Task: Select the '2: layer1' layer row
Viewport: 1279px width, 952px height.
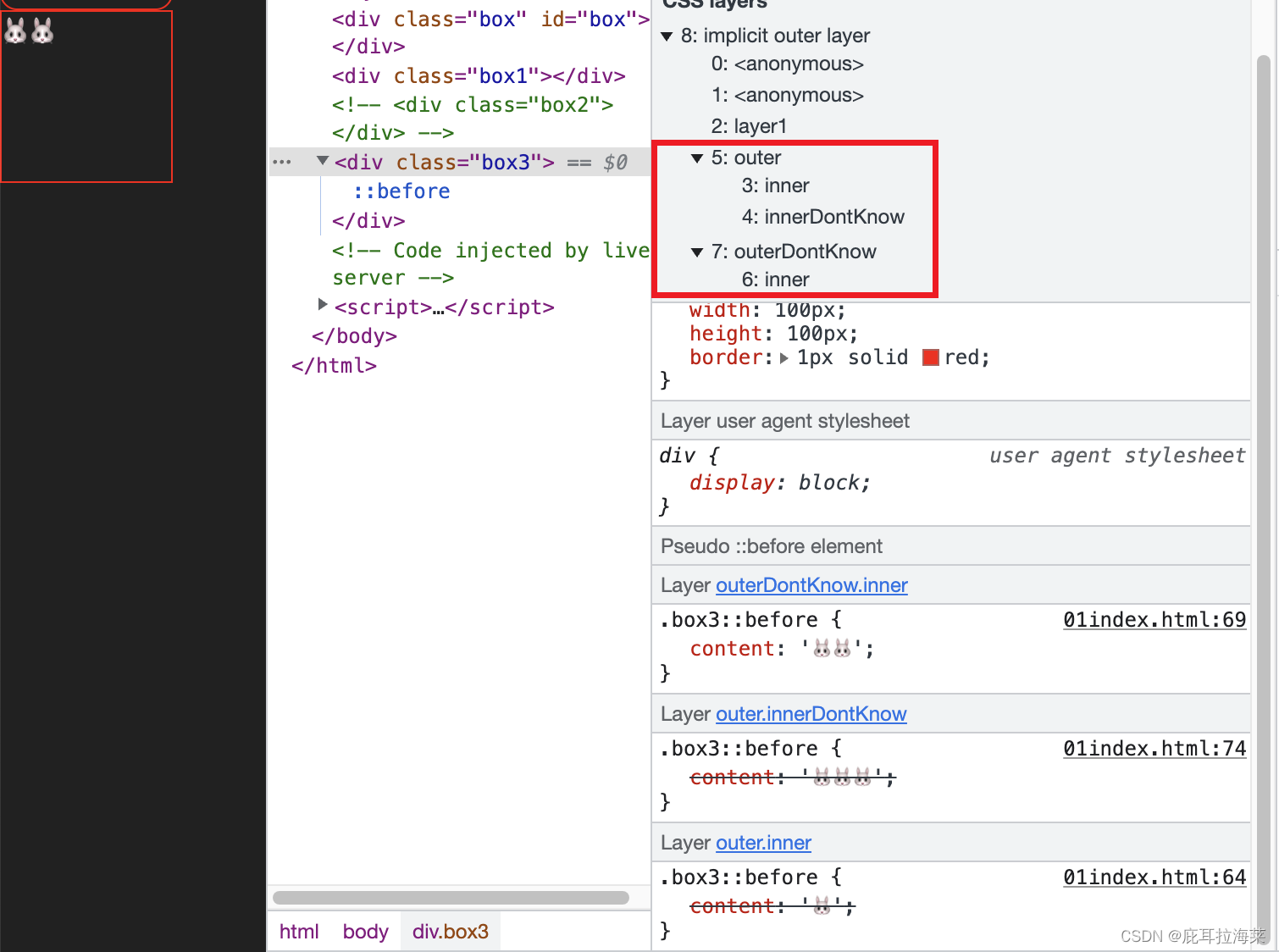Action: [x=750, y=126]
